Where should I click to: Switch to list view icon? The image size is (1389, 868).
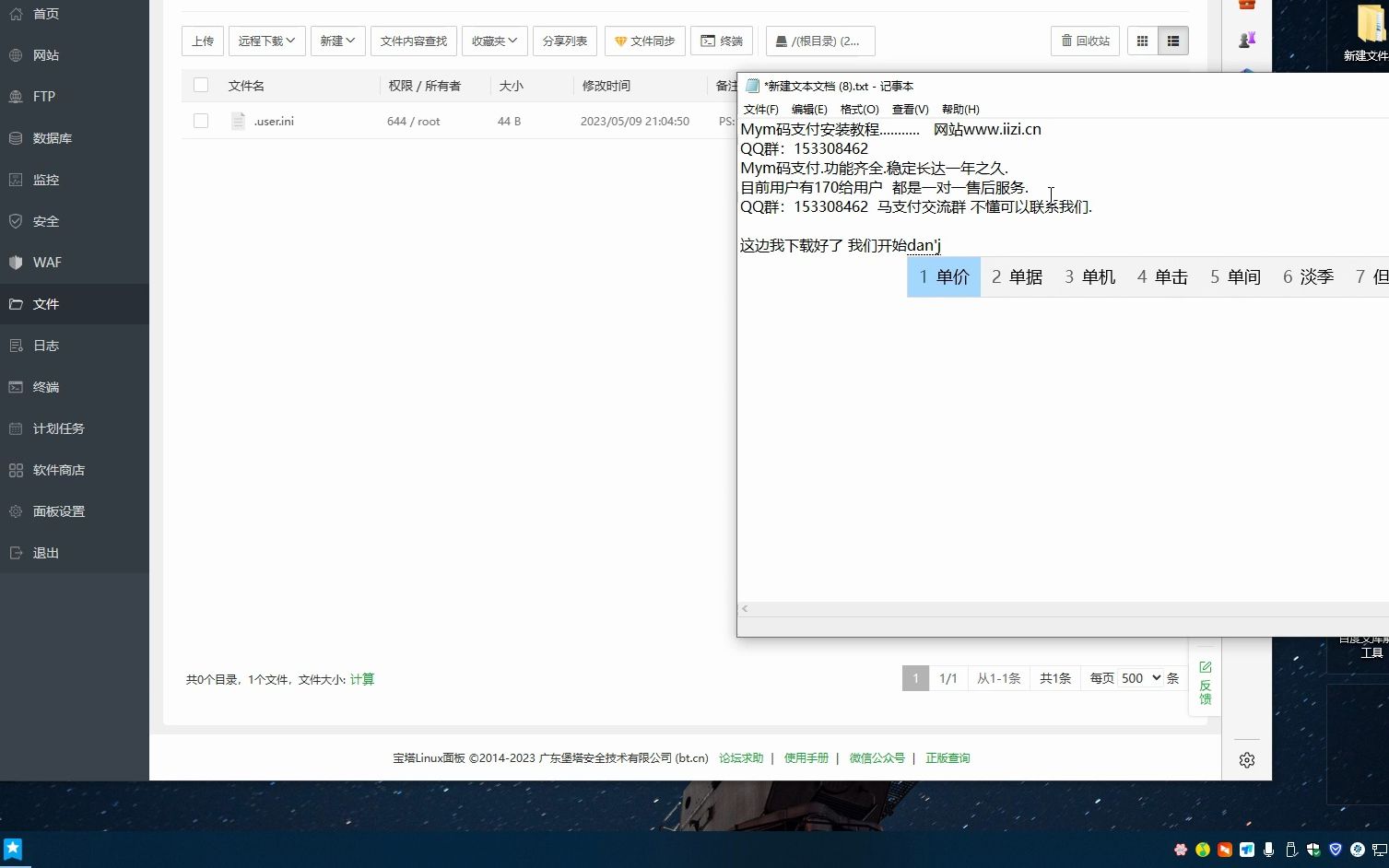(x=1173, y=41)
